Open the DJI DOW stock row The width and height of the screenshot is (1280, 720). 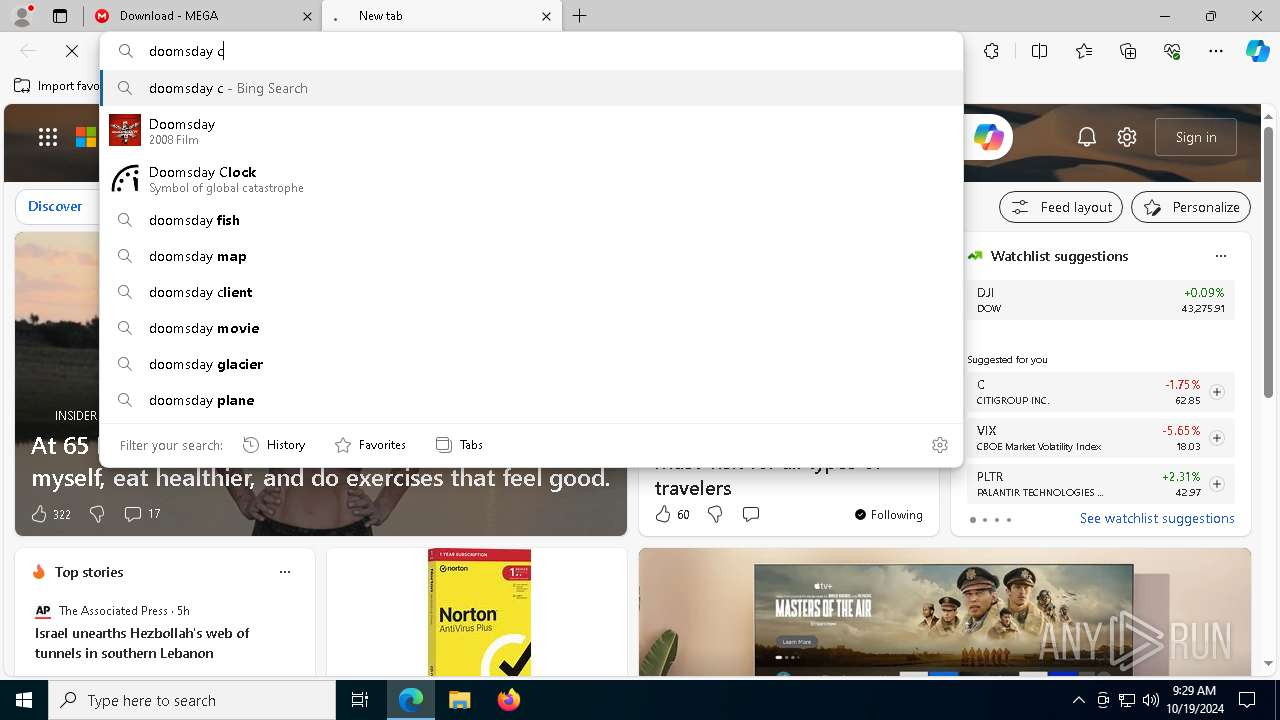(1100, 300)
